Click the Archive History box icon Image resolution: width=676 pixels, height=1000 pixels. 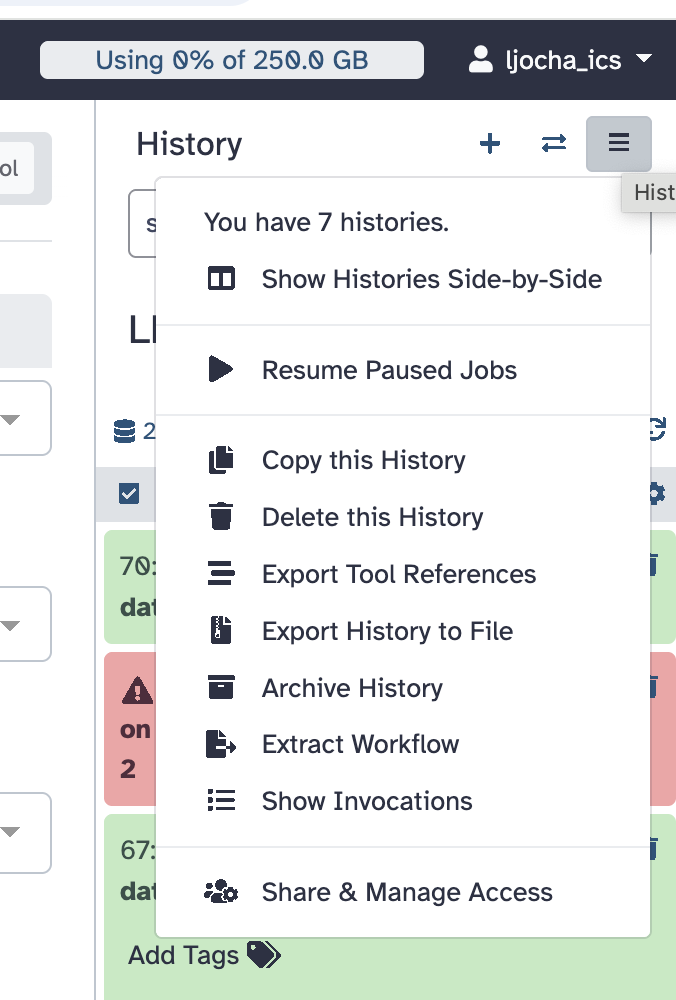[221, 688]
